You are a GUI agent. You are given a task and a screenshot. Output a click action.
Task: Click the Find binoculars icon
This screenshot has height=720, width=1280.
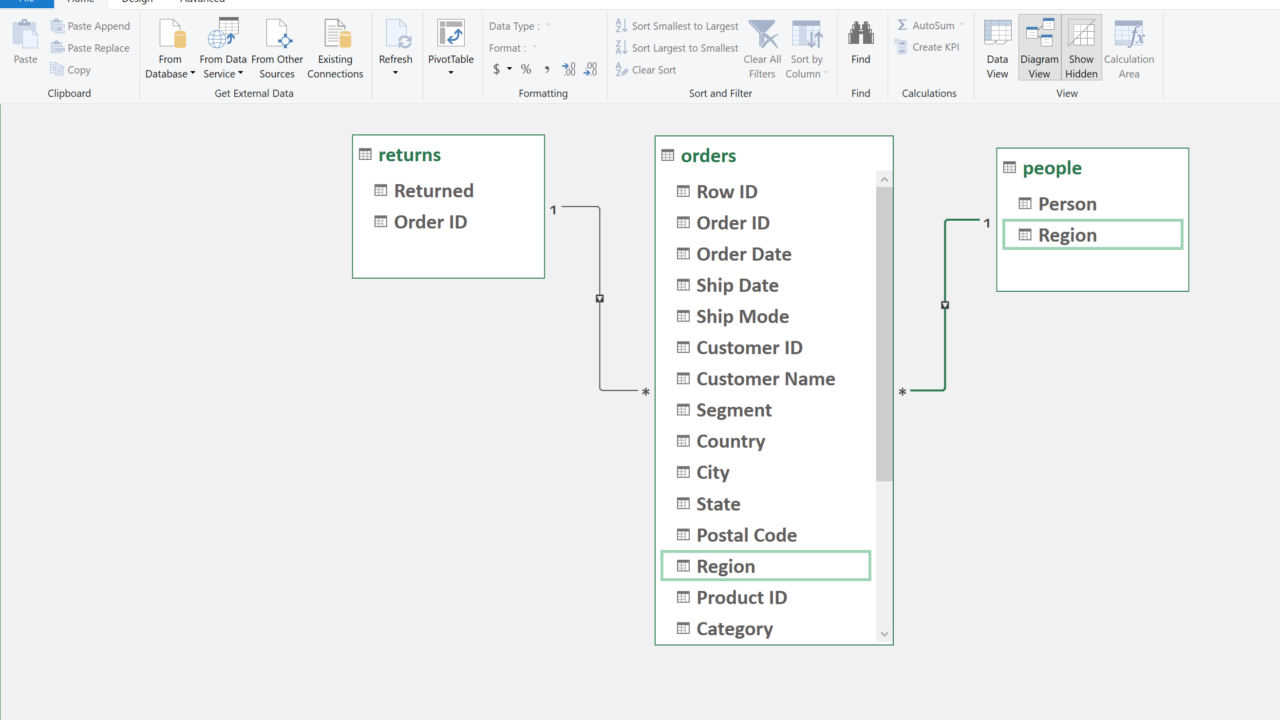(860, 35)
